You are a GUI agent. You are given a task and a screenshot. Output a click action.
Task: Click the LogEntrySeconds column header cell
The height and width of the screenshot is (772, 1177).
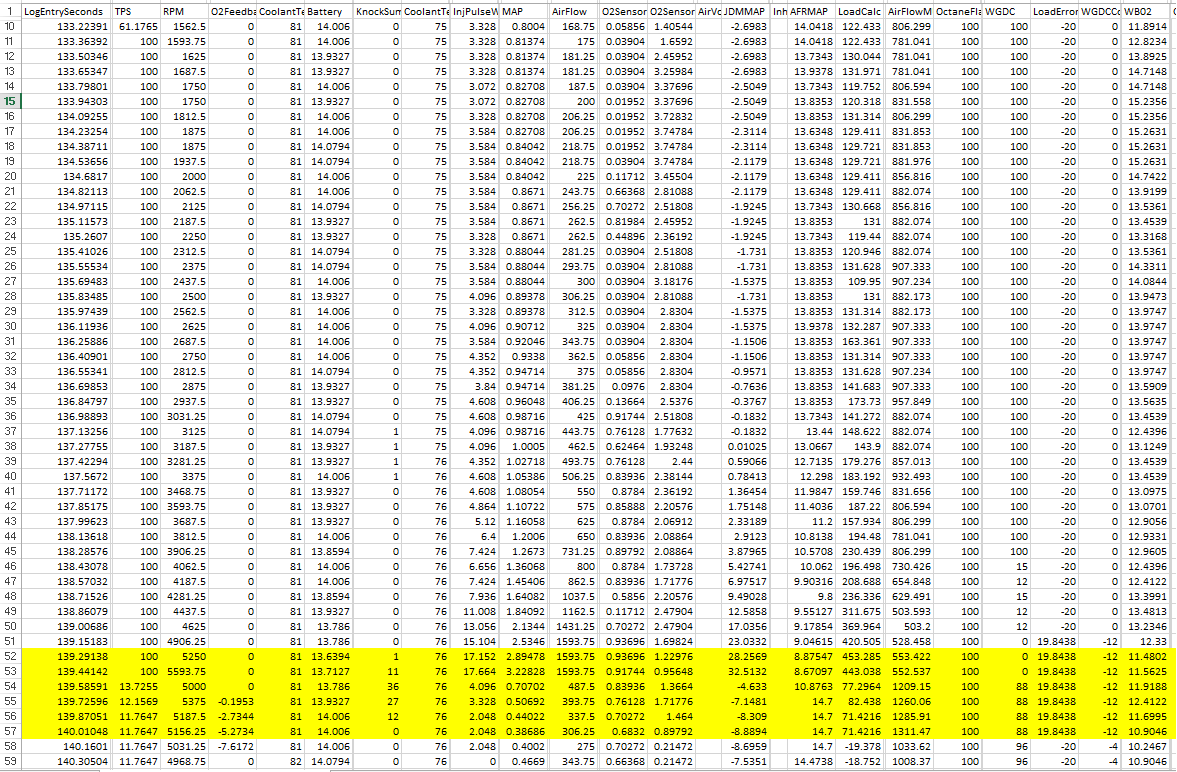tap(65, 11)
